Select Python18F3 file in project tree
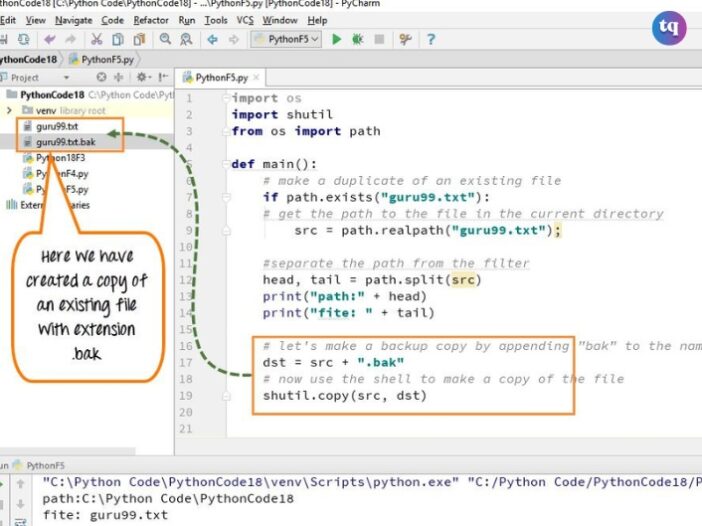702x526 pixels. pyautogui.click(x=60, y=158)
